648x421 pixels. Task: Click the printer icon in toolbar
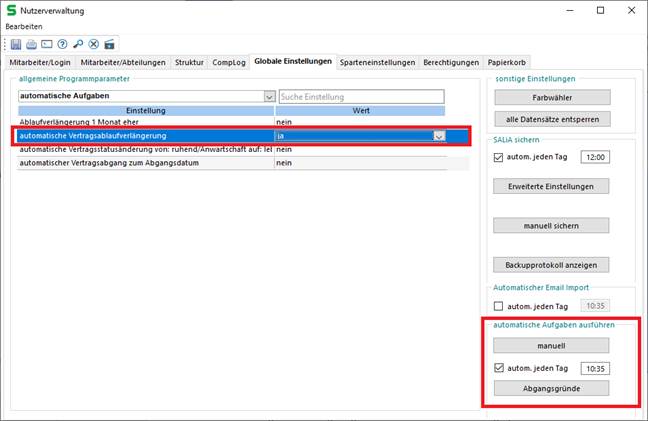tap(31, 44)
